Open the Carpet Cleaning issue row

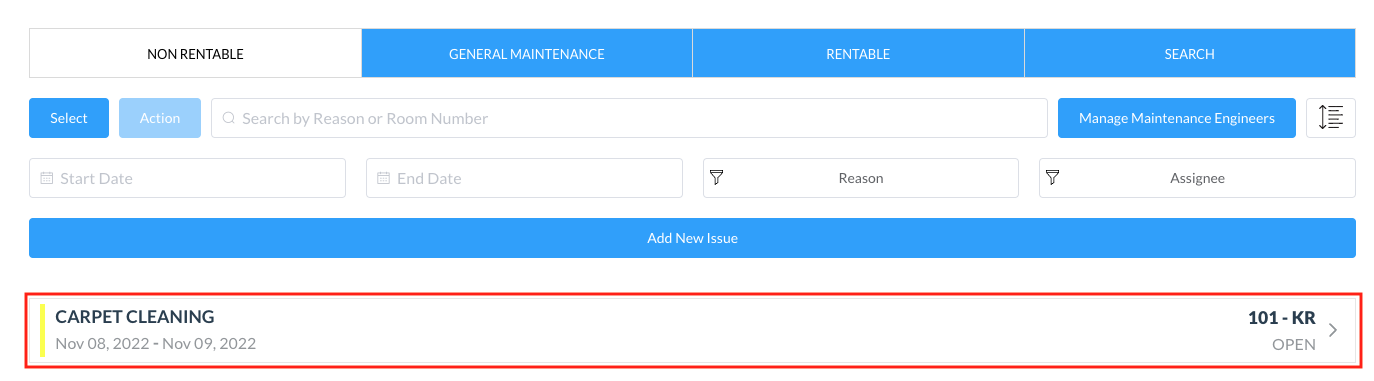[692, 330]
